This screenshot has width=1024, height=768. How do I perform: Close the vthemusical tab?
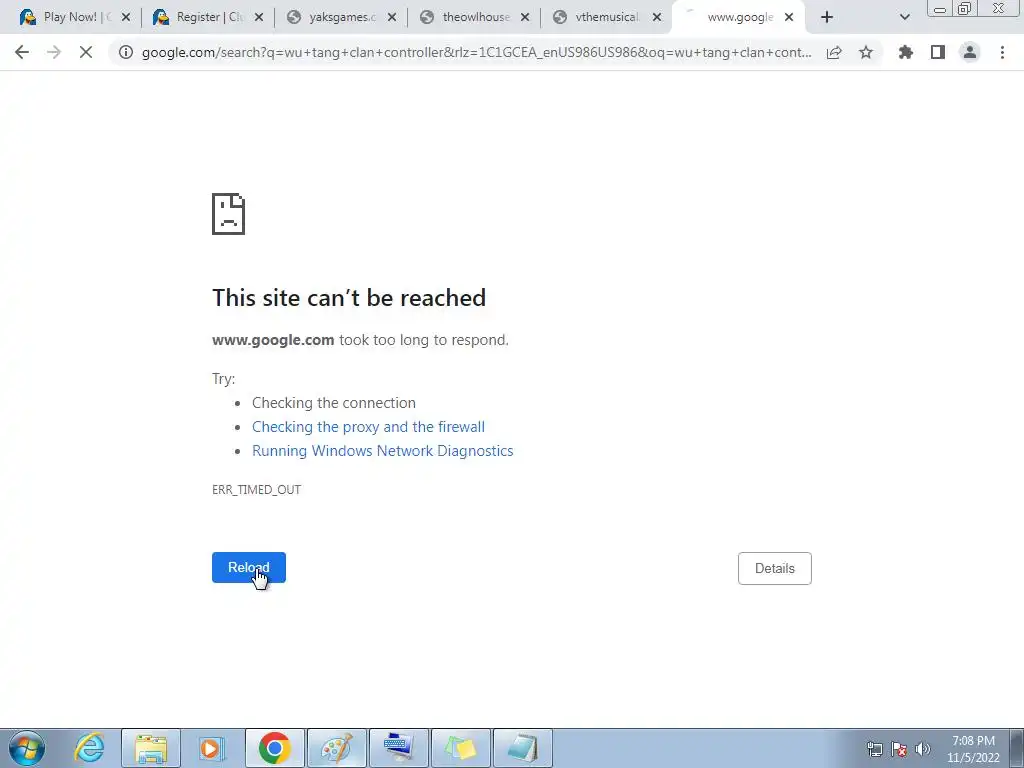coord(657,18)
